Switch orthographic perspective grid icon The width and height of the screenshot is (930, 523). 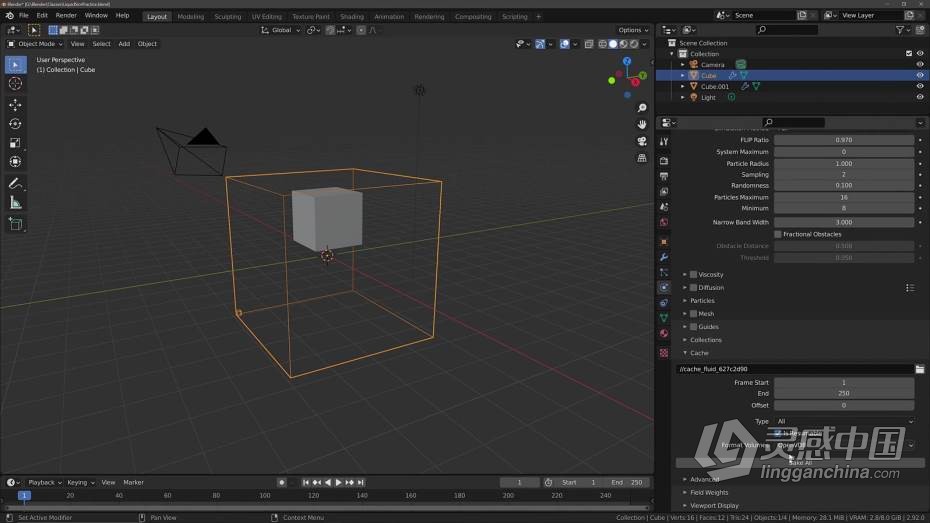(642, 158)
